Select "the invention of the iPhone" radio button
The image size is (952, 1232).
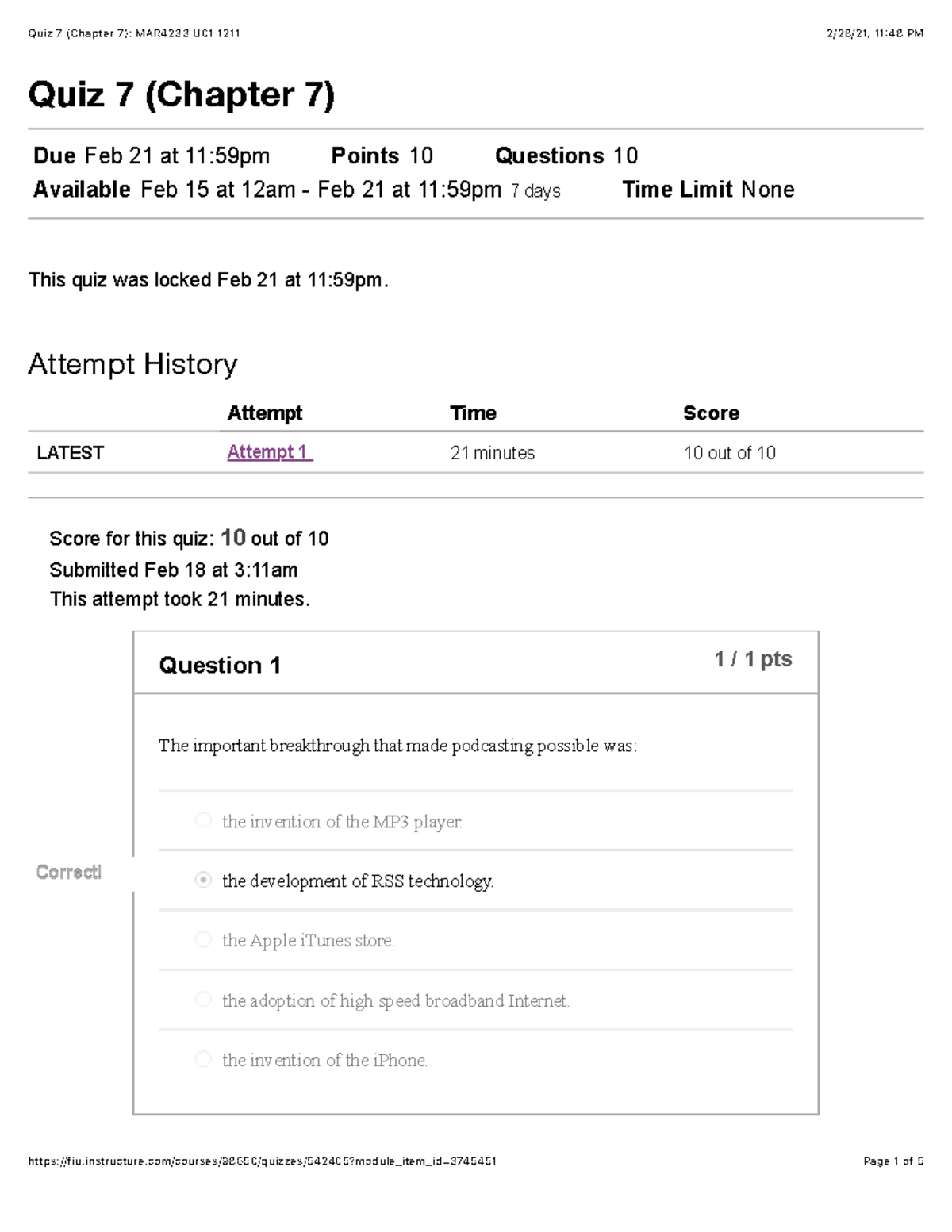(203, 1059)
